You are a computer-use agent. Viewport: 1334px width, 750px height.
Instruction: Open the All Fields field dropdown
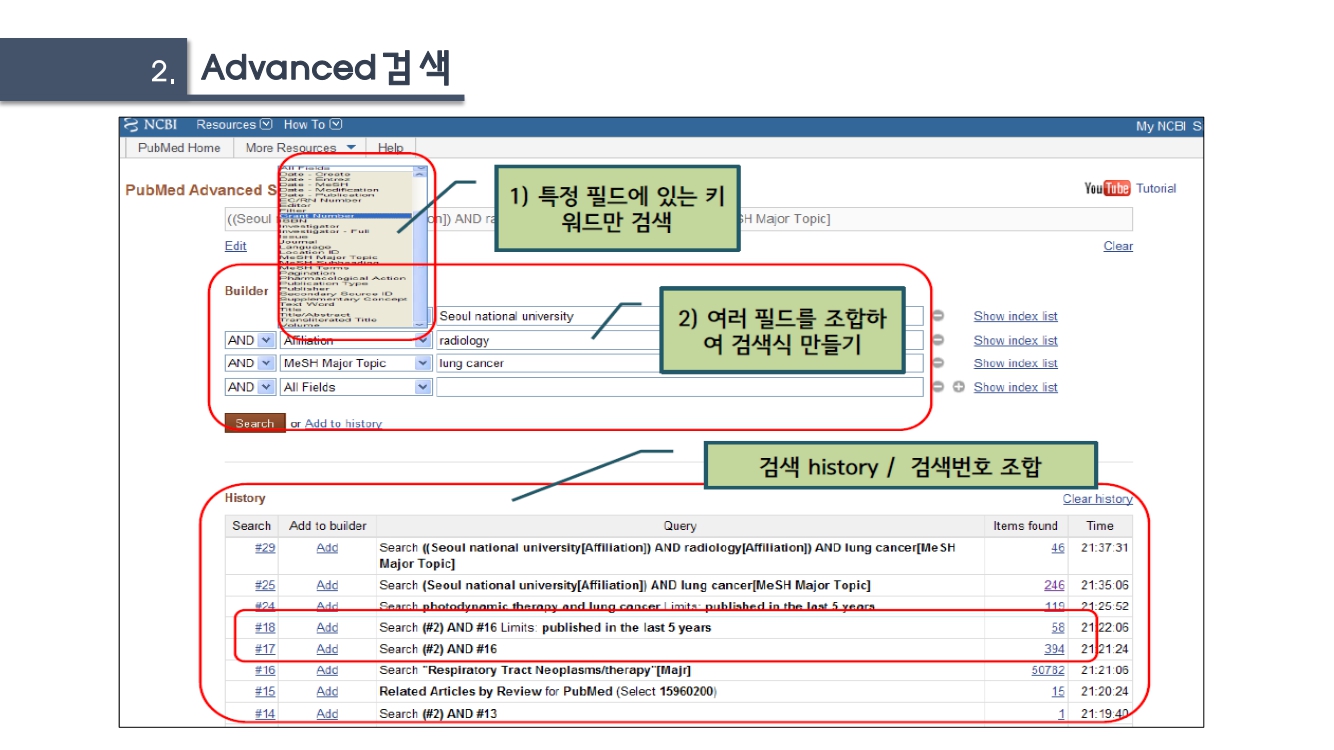coord(356,387)
